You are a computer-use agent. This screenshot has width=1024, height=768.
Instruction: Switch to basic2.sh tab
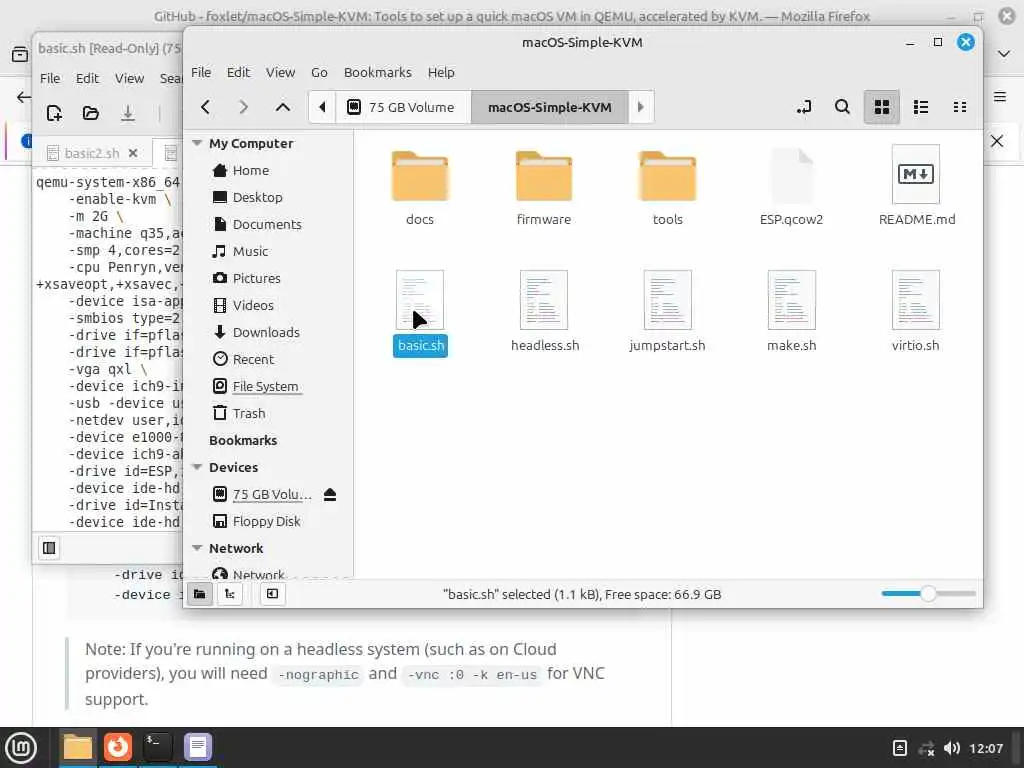click(92, 153)
